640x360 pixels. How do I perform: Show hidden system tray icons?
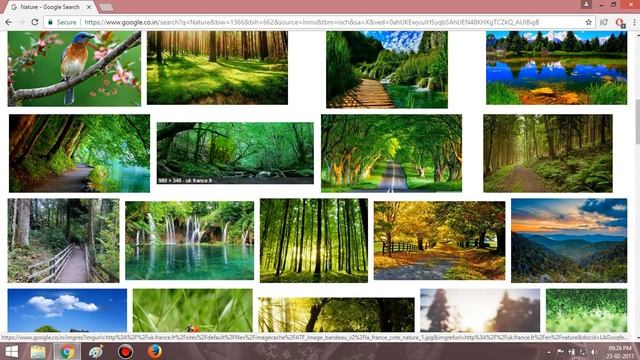click(549, 352)
